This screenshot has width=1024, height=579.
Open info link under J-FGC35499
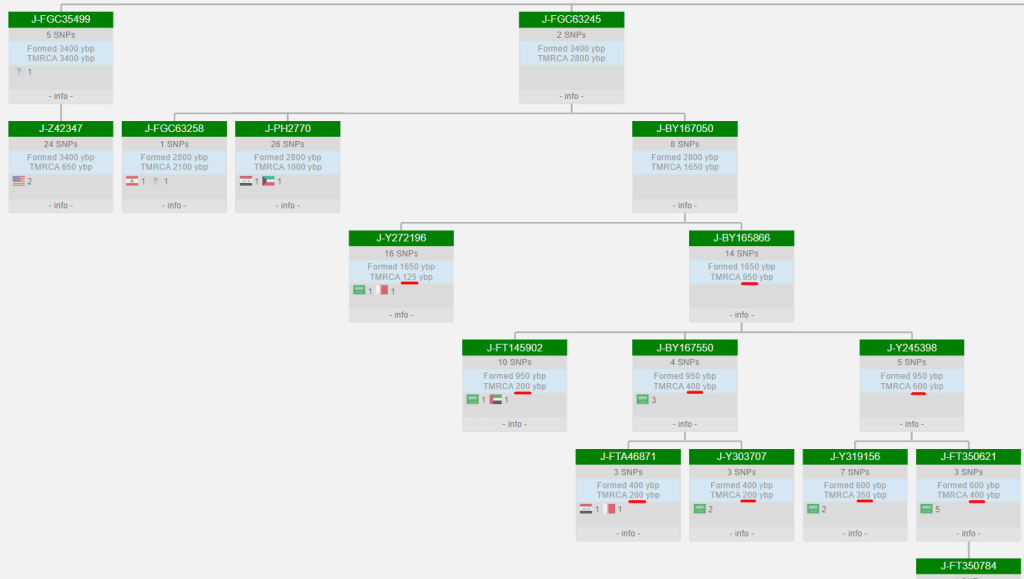pyautogui.click(x=60, y=96)
